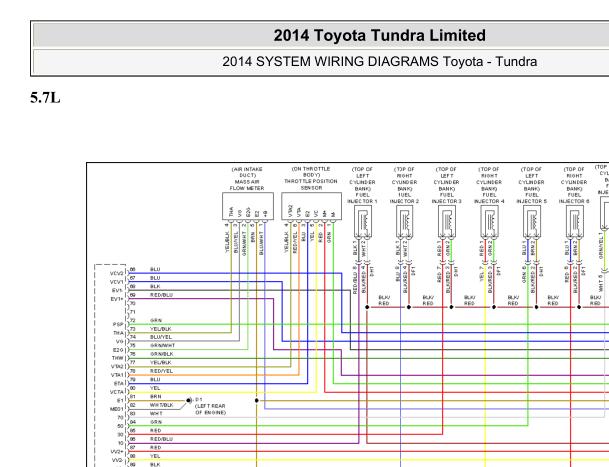
Task: Click the 'FUEL INJECTOR 6' label text
Action: click(574, 198)
